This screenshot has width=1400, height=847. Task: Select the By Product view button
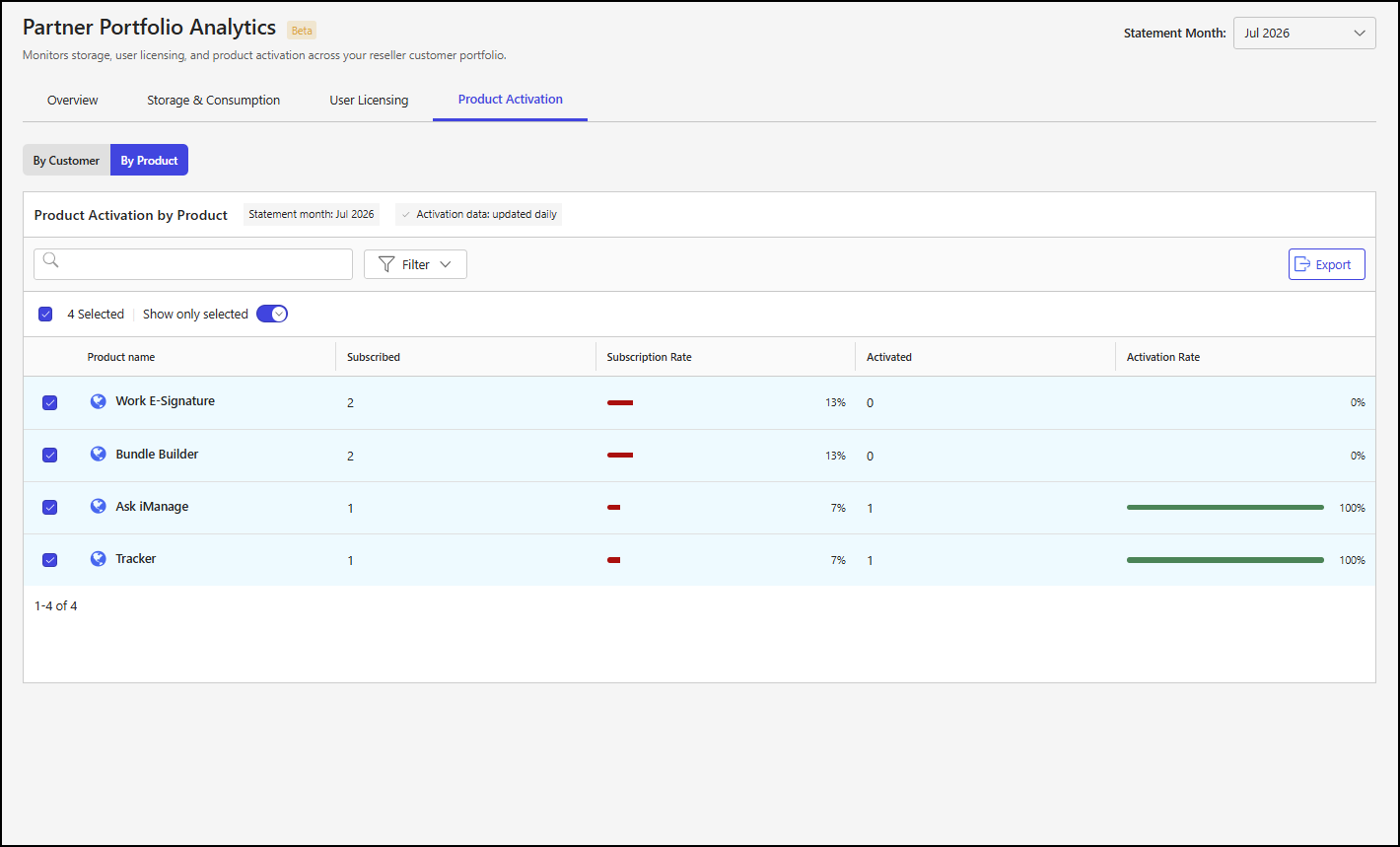point(149,160)
